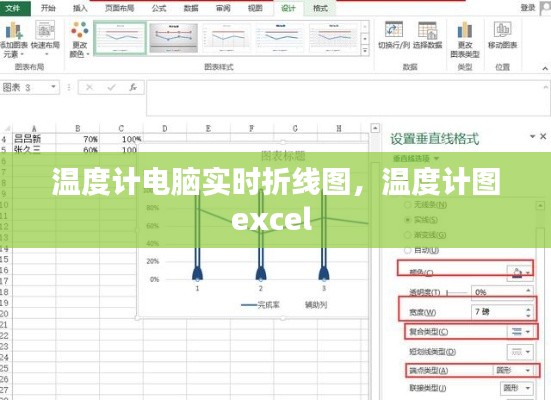Select the 自动(U) radio option
551x400 pixels.
click(x=408, y=250)
